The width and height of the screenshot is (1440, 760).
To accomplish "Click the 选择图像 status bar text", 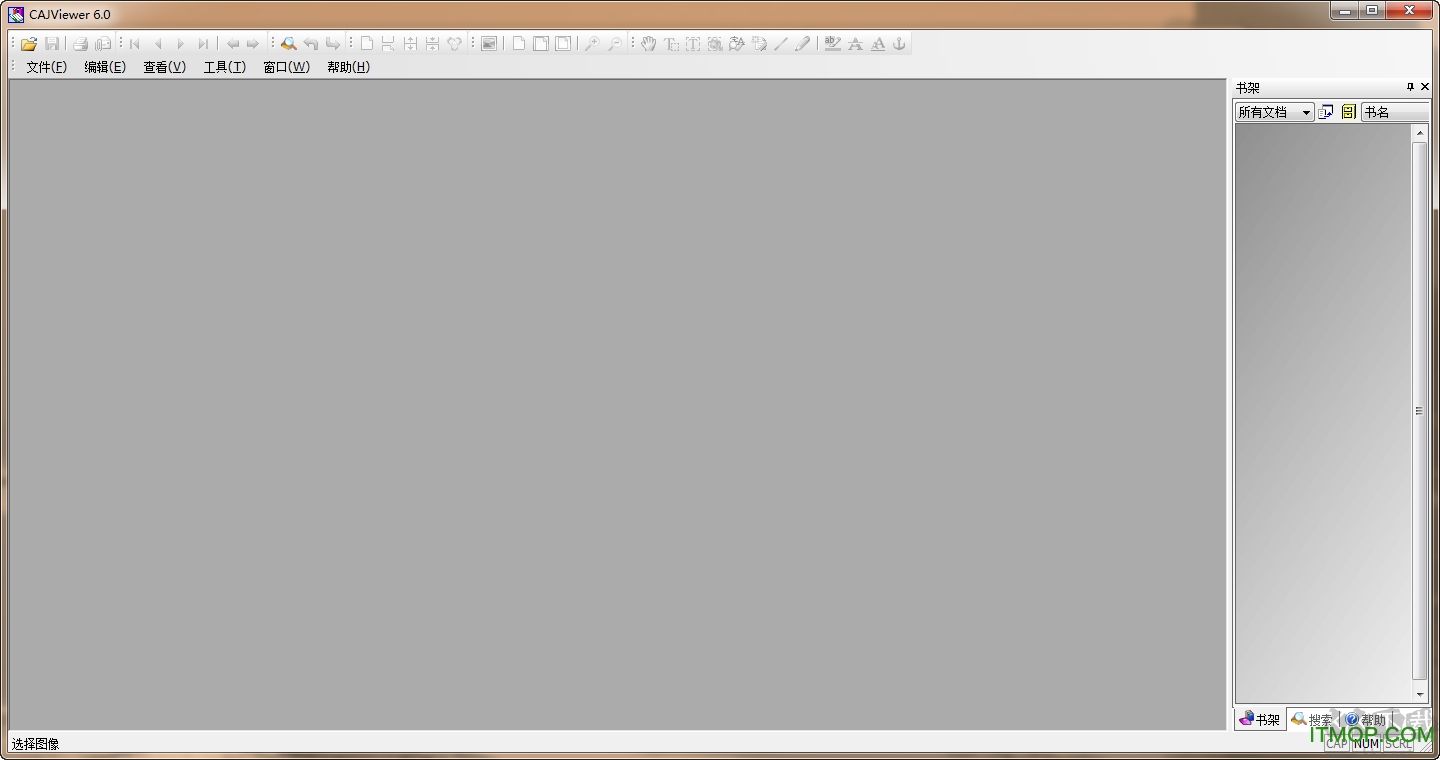I will point(36,744).
